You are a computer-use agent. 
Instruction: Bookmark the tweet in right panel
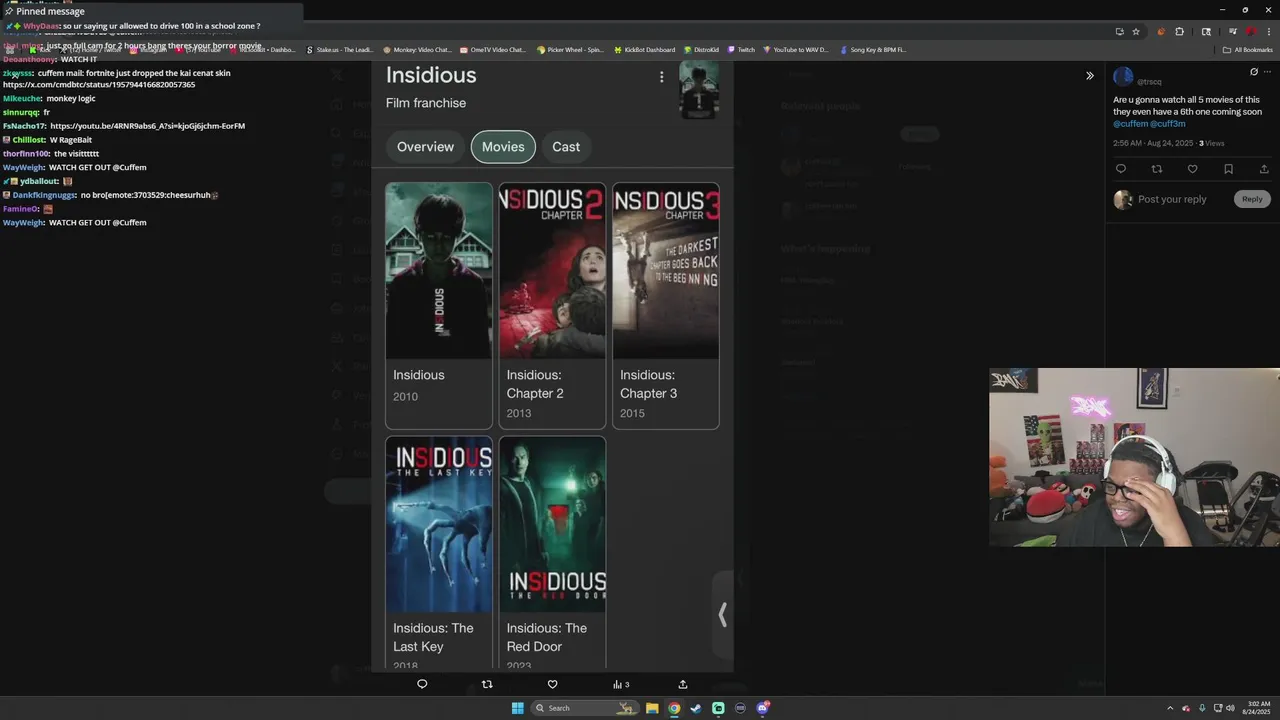(x=1228, y=169)
